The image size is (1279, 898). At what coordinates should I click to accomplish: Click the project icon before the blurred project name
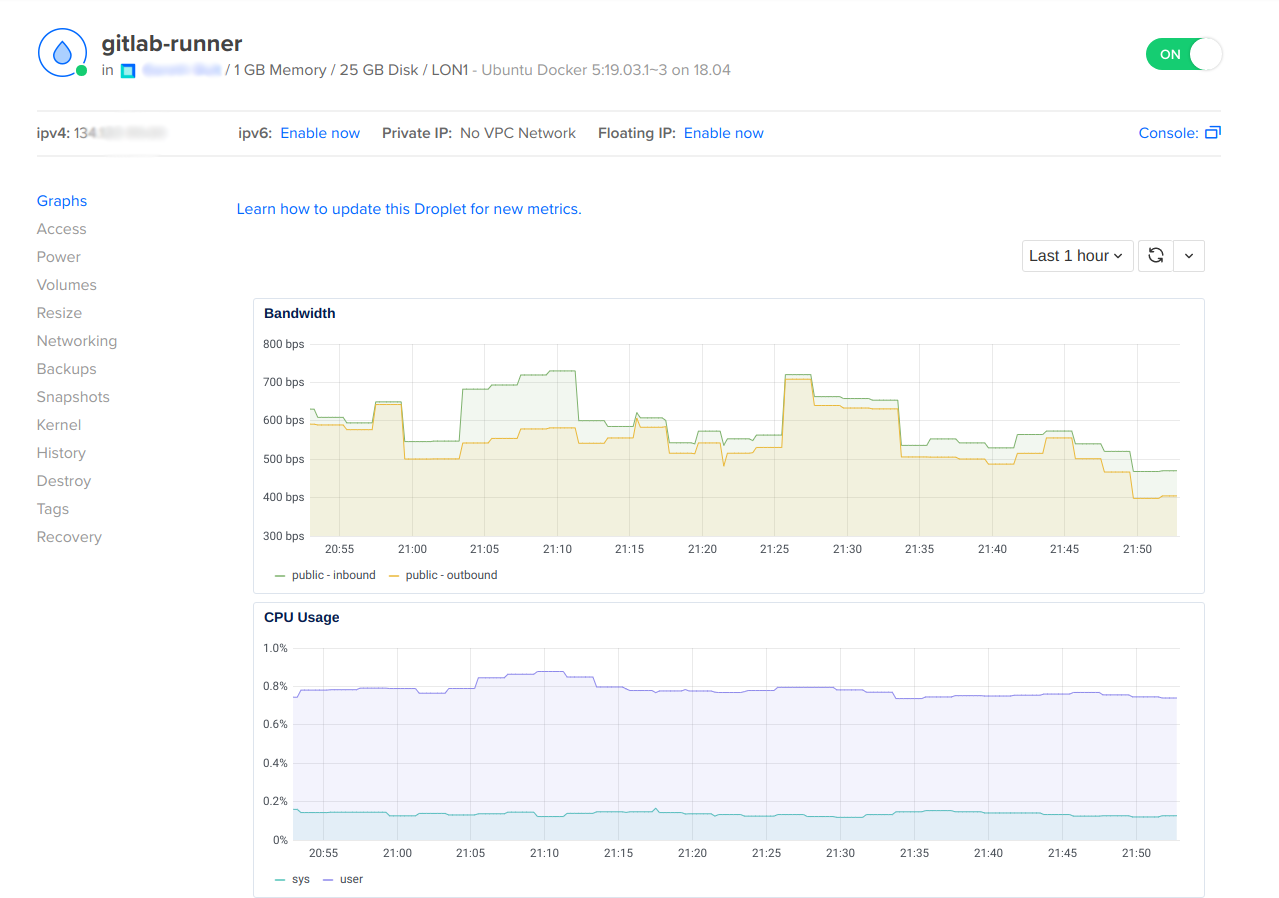(128, 71)
